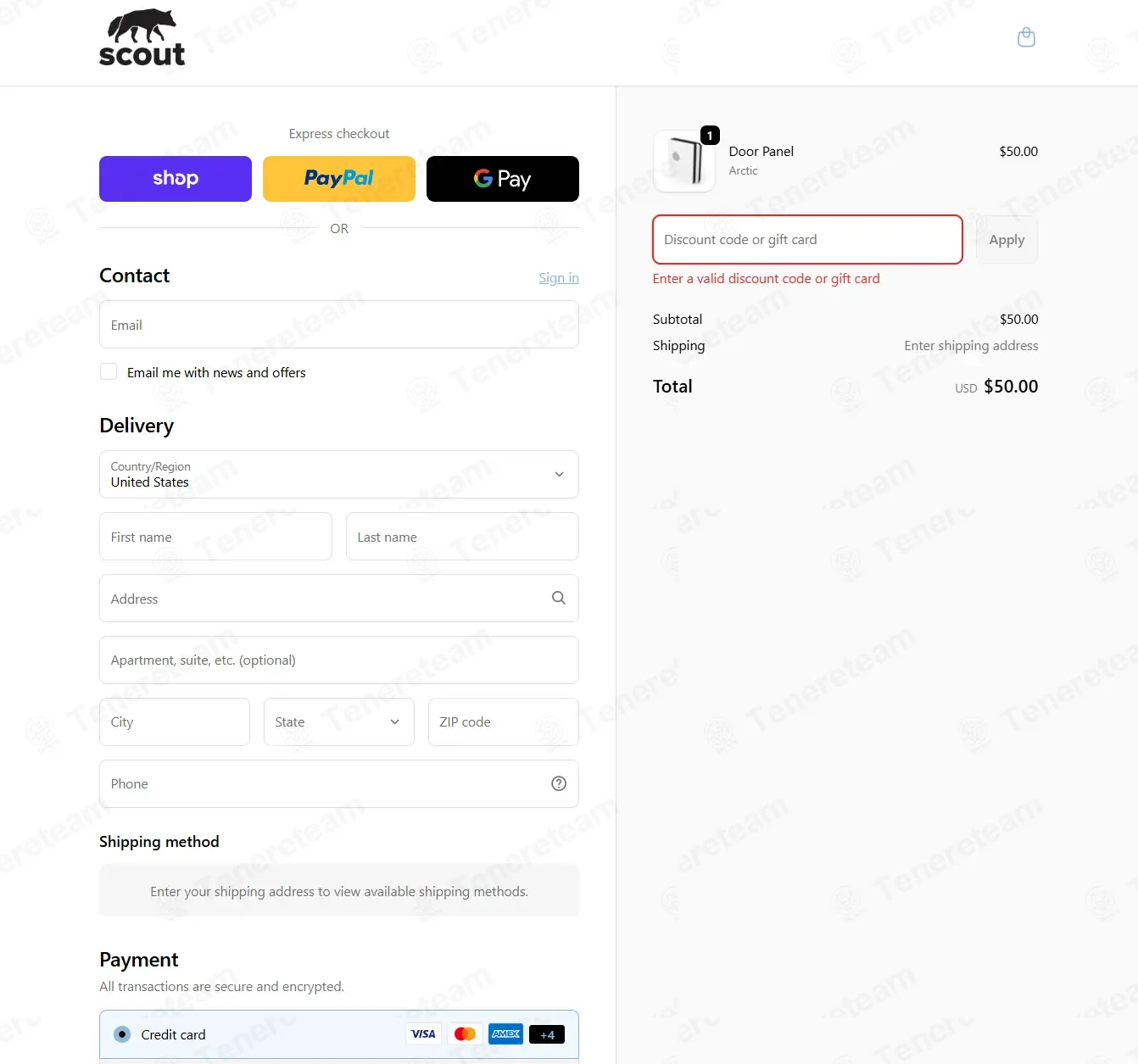This screenshot has height=1064, width=1138.
Task: Focus the City field
Action: (175, 721)
